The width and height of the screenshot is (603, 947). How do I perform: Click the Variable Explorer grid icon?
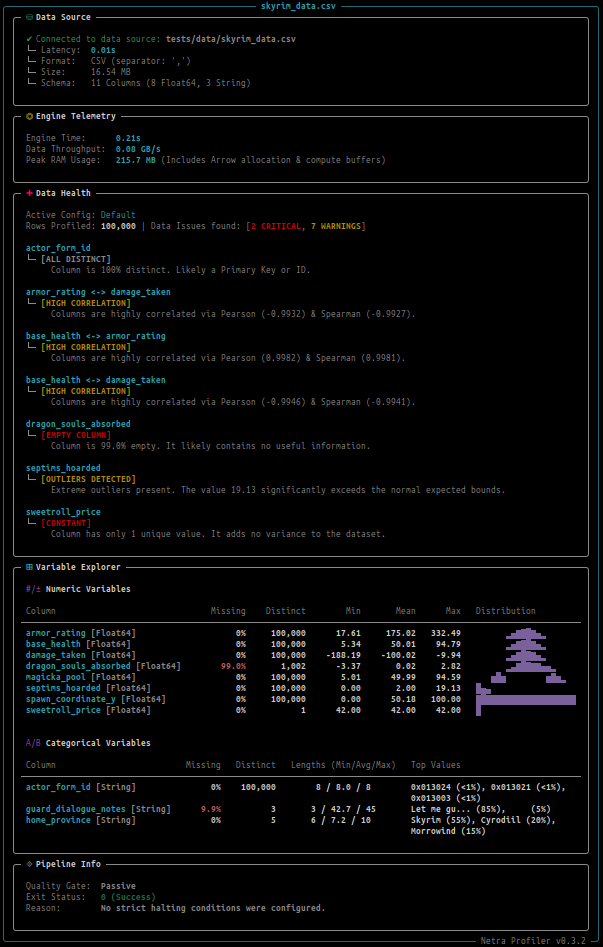tap(30, 567)
